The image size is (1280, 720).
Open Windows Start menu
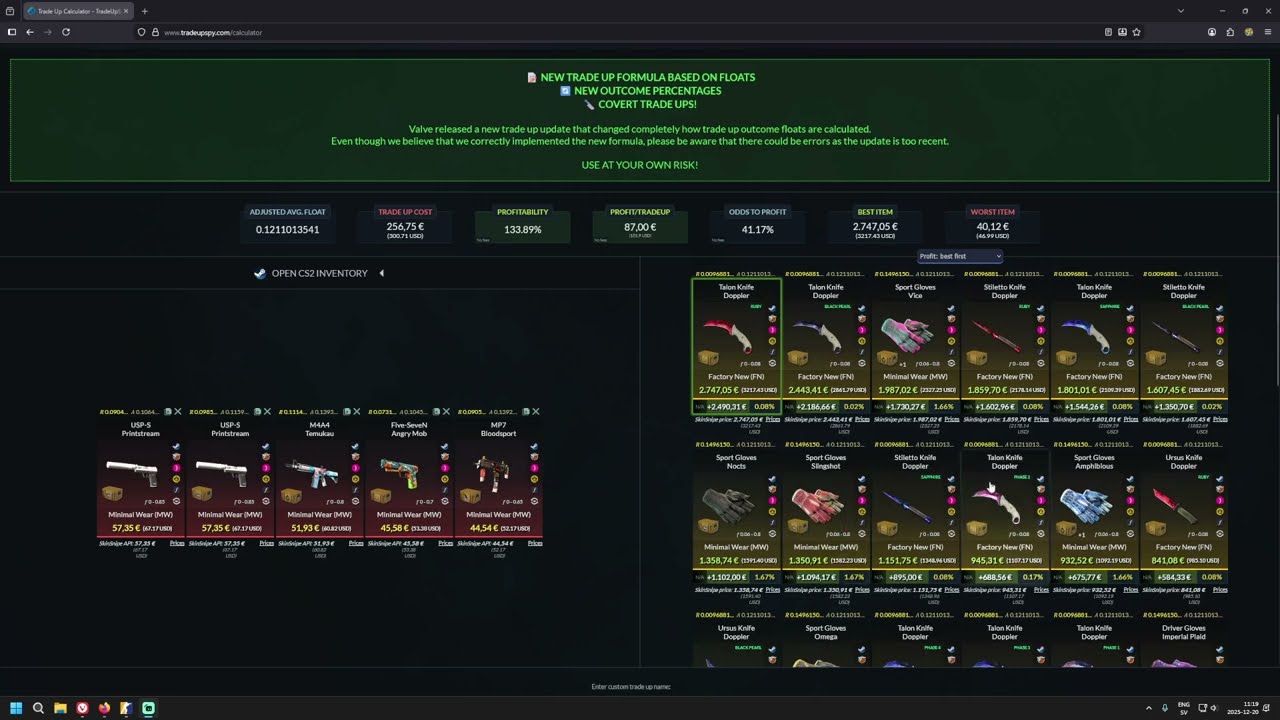point(16,708)
